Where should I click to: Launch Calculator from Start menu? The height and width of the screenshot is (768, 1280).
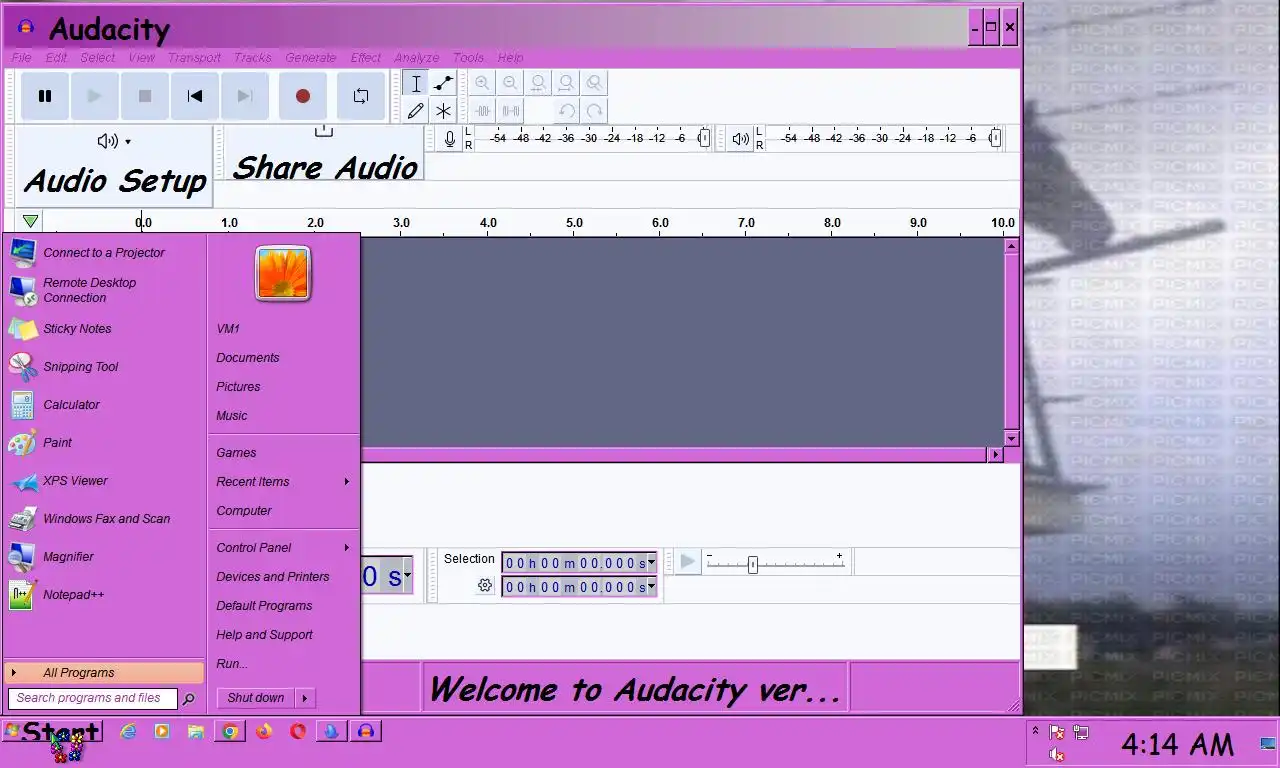(x=104, y=405)
